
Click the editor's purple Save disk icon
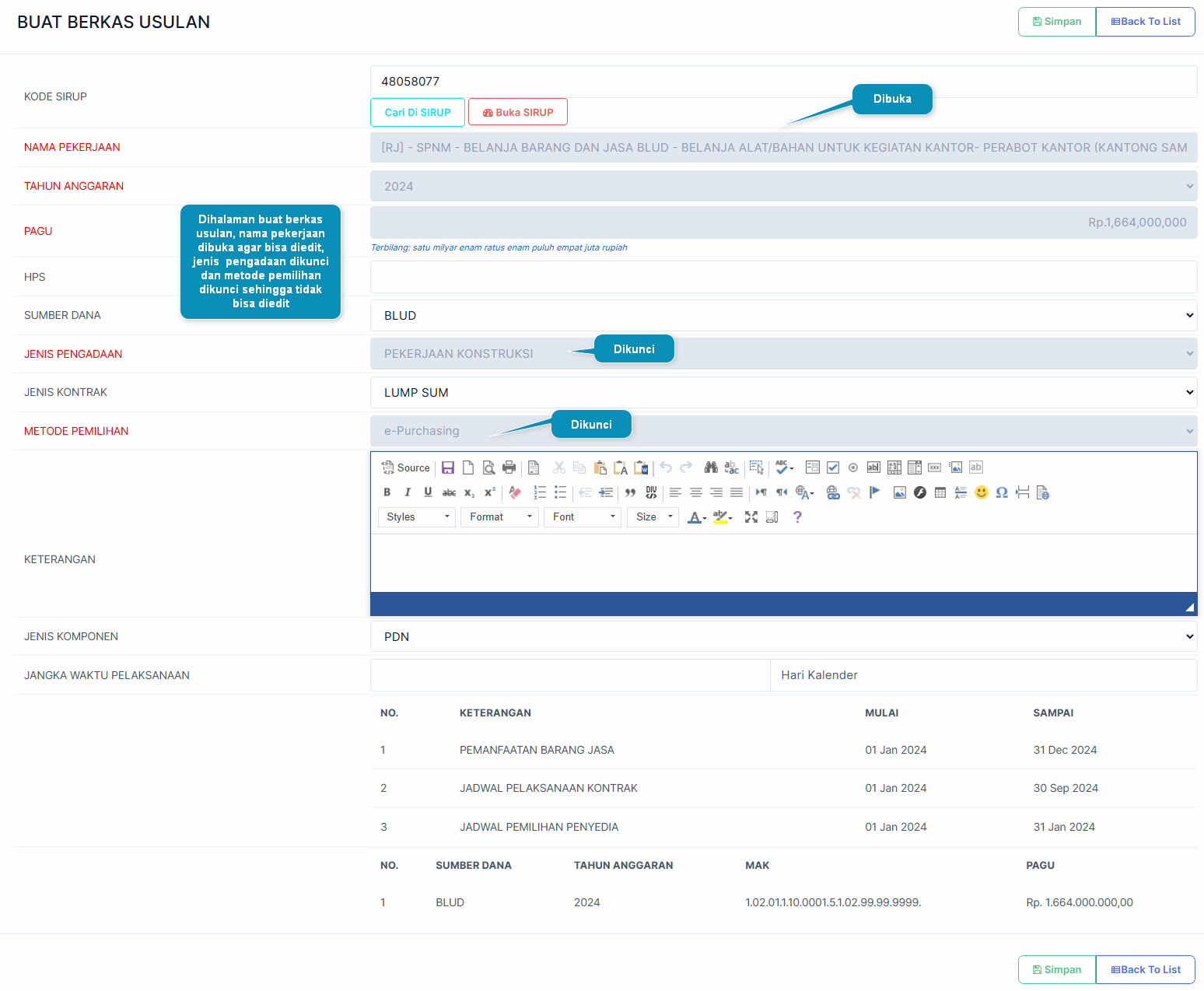click(448, 467)
